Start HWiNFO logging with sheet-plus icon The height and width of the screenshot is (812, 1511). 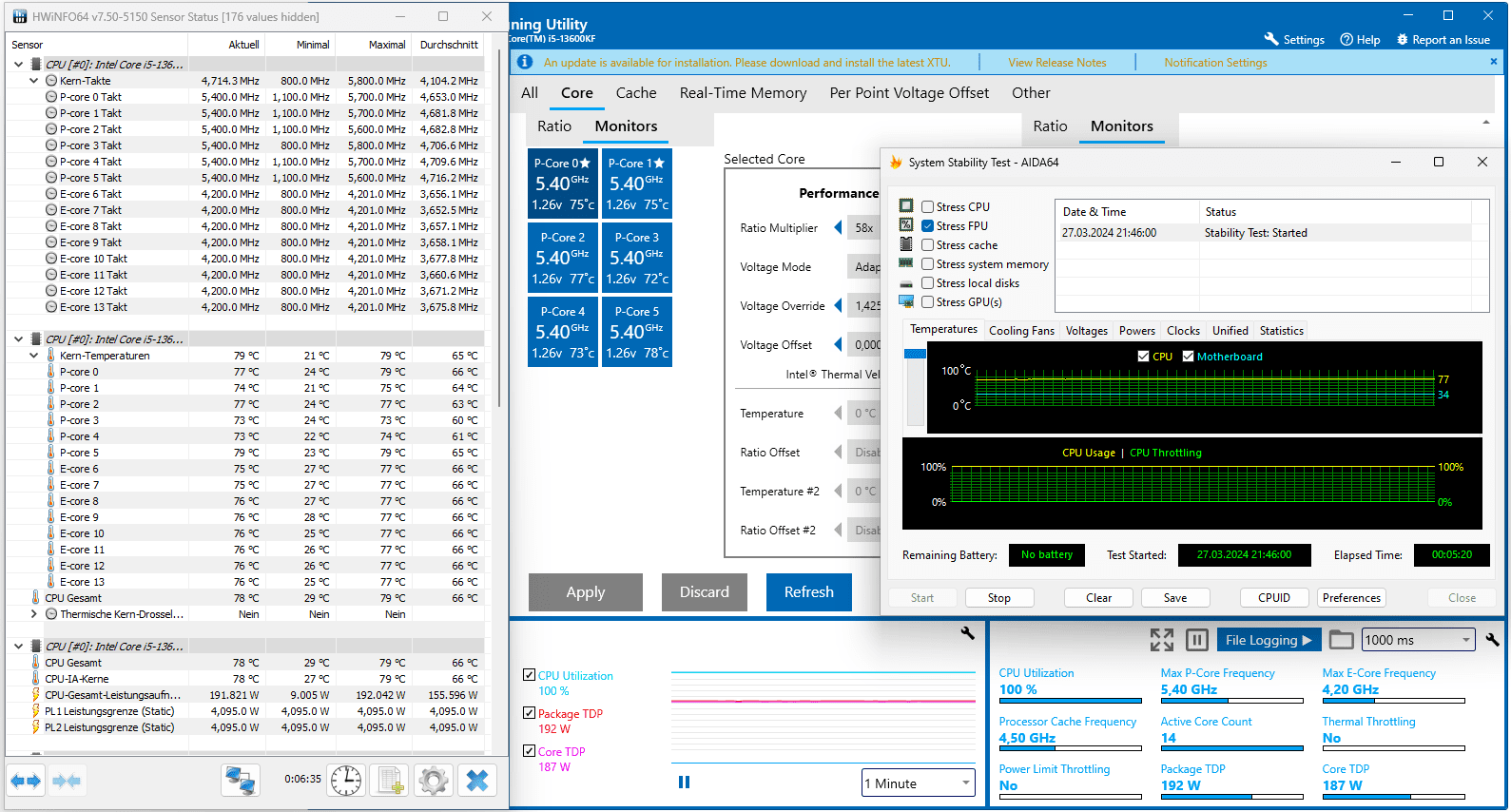390,781
